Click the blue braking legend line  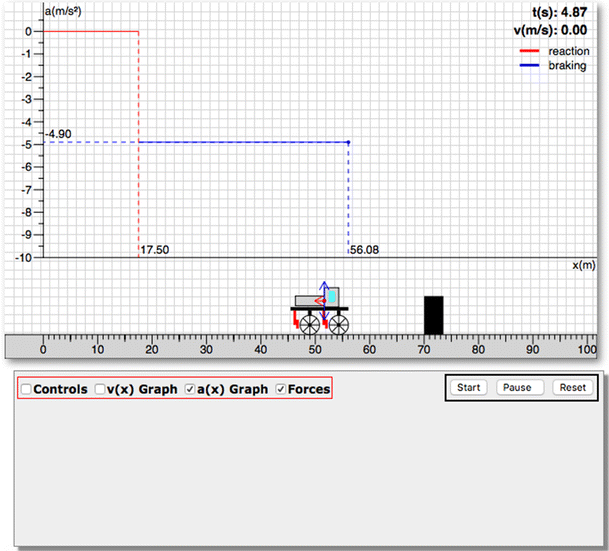(x=528, y=65)
